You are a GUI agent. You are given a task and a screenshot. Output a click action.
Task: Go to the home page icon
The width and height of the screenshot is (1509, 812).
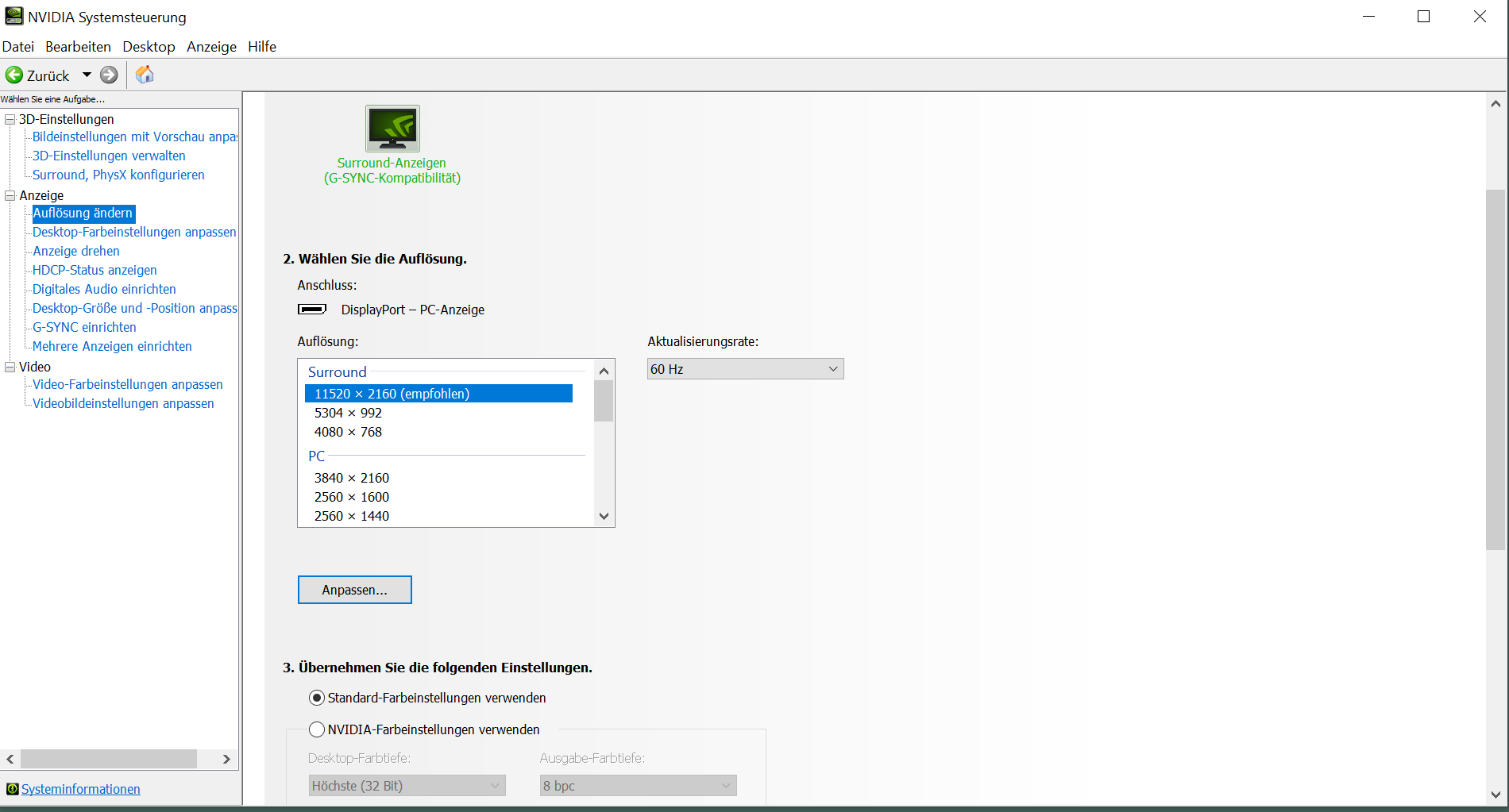pos(145,75)
